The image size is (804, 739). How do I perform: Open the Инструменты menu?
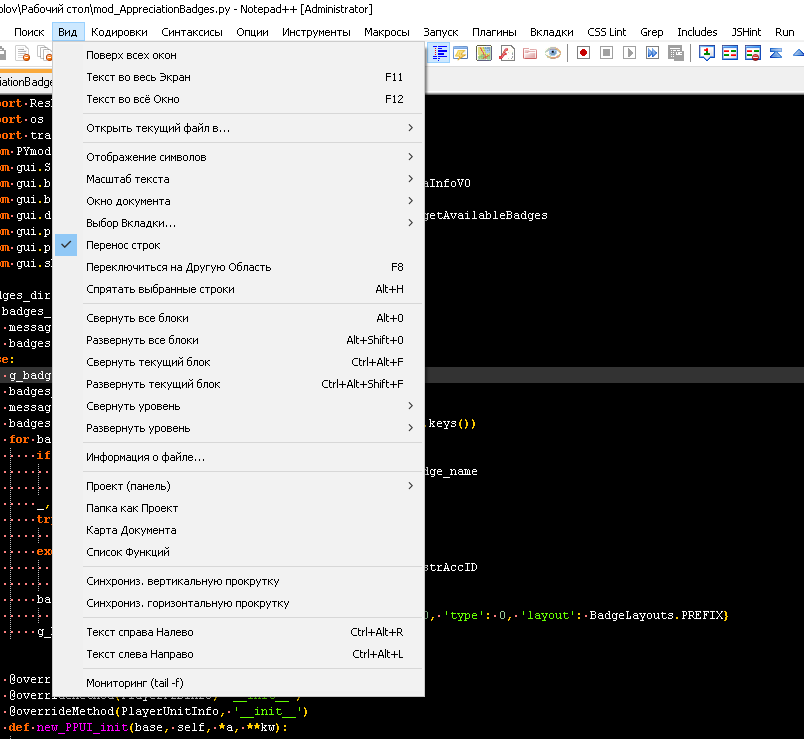pos(316,32)
